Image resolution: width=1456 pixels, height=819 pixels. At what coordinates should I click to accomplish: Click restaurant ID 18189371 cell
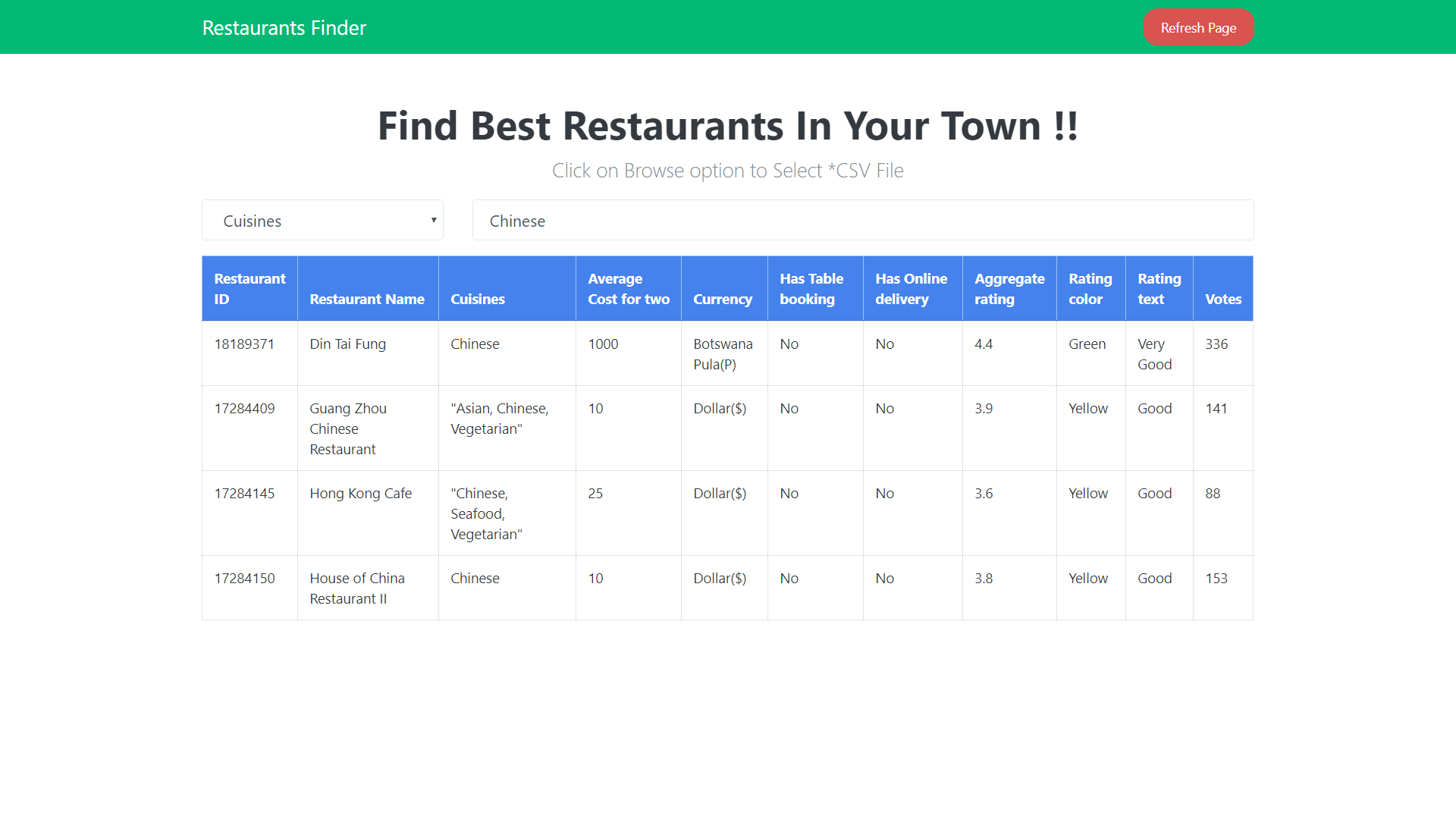(243, 344)
